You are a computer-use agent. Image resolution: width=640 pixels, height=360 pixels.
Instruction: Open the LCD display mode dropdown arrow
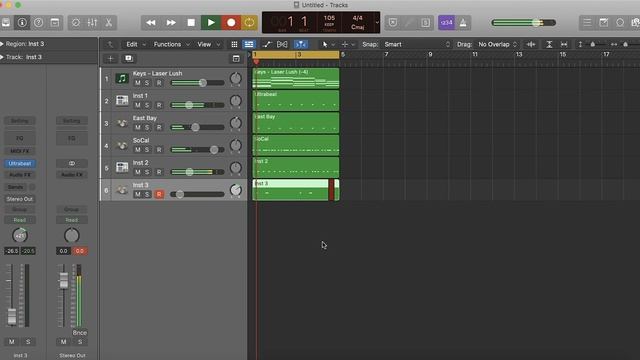[x=377, y=22]
